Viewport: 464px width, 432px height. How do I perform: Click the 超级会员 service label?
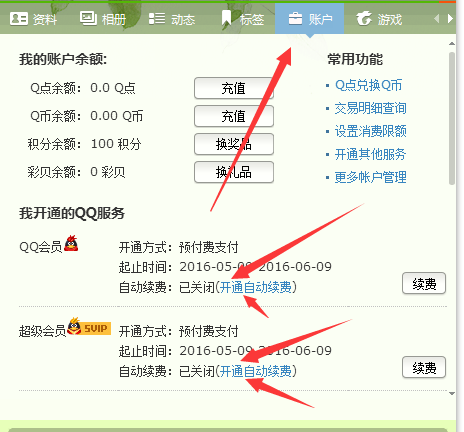click(x=43, y=331)
